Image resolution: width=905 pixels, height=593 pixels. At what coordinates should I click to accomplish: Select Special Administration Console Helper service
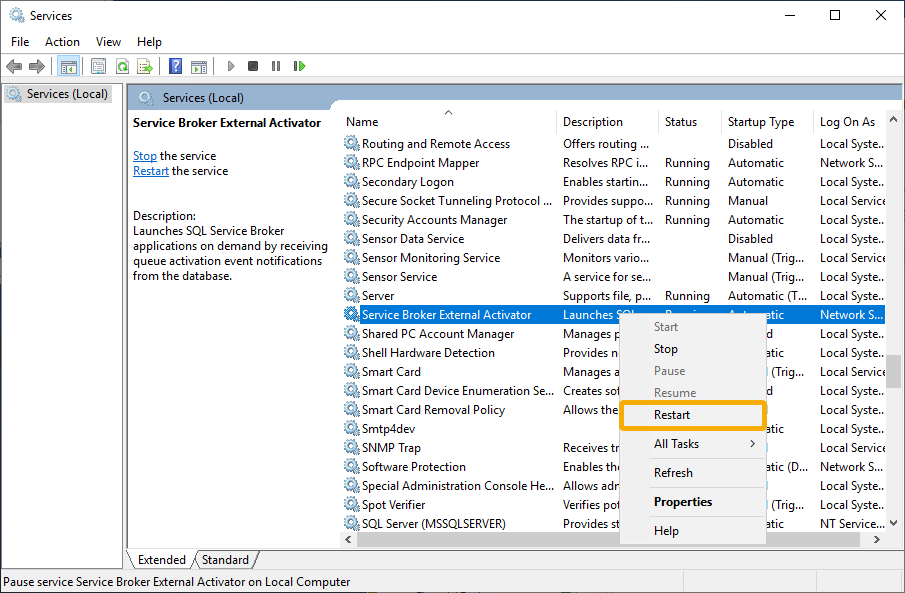coord(481,486)
